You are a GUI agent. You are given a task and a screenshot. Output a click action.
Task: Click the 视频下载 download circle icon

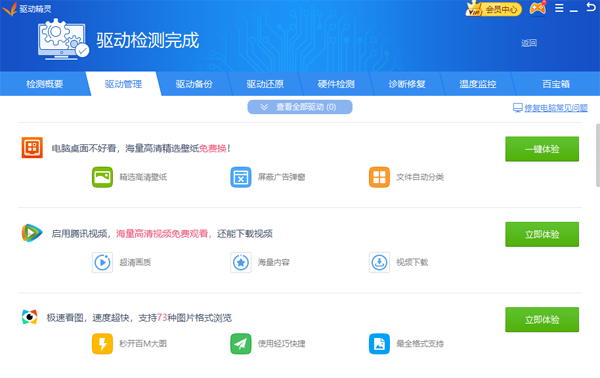pos(379,262)
